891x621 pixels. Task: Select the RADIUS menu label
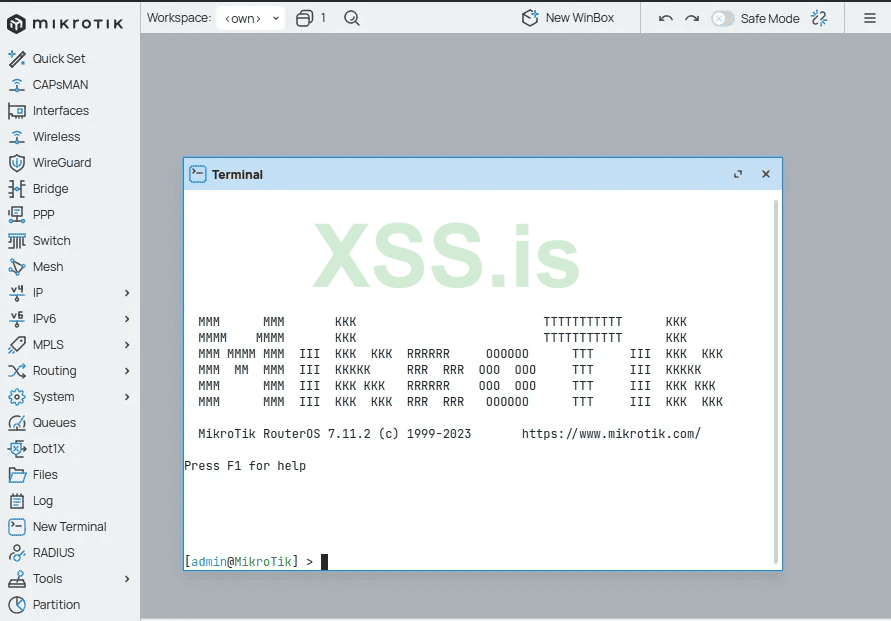[x=53, y=553]
